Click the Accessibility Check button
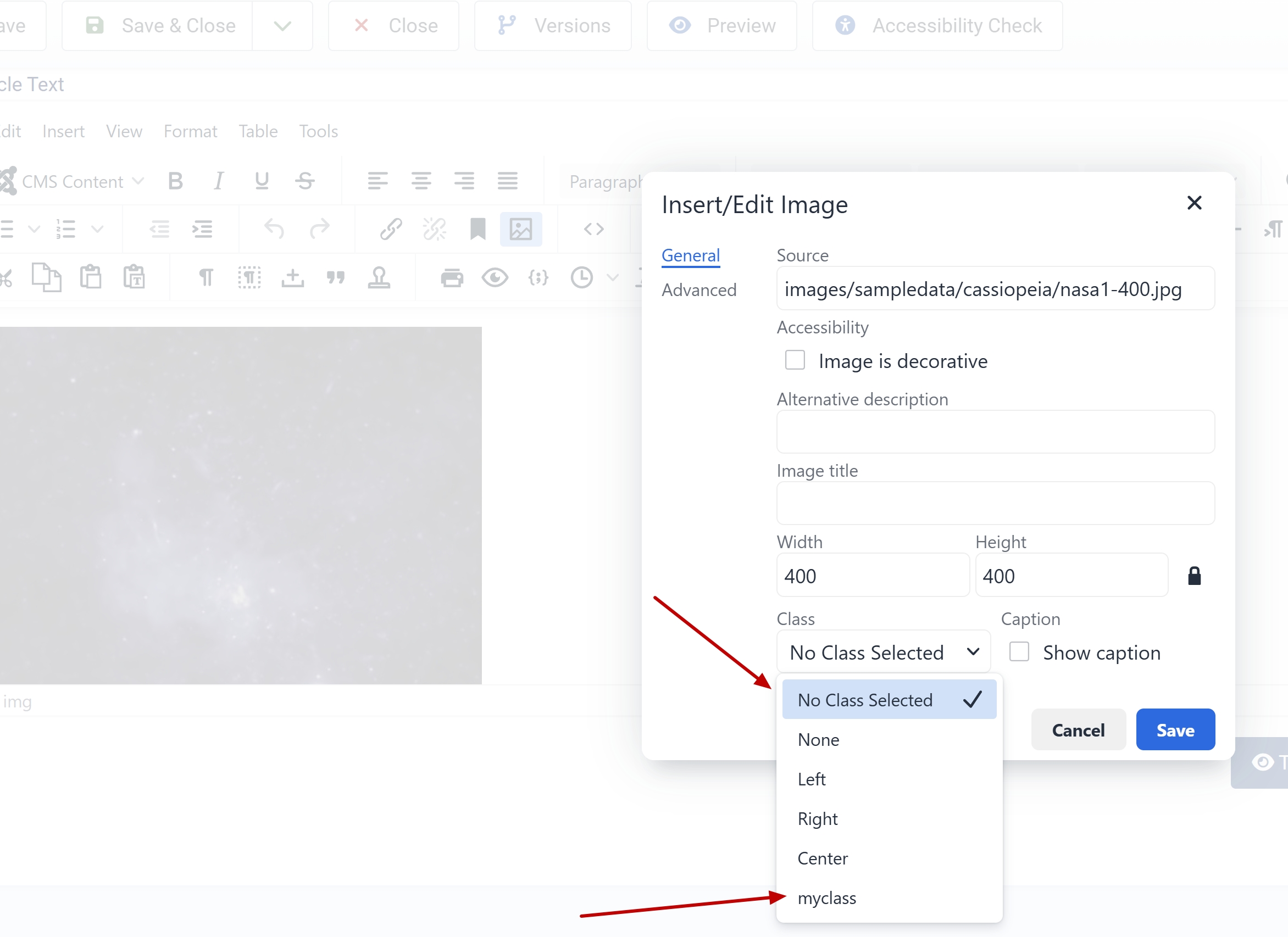Viewport: 1288px width, 937px height. [x=937, y=25]
